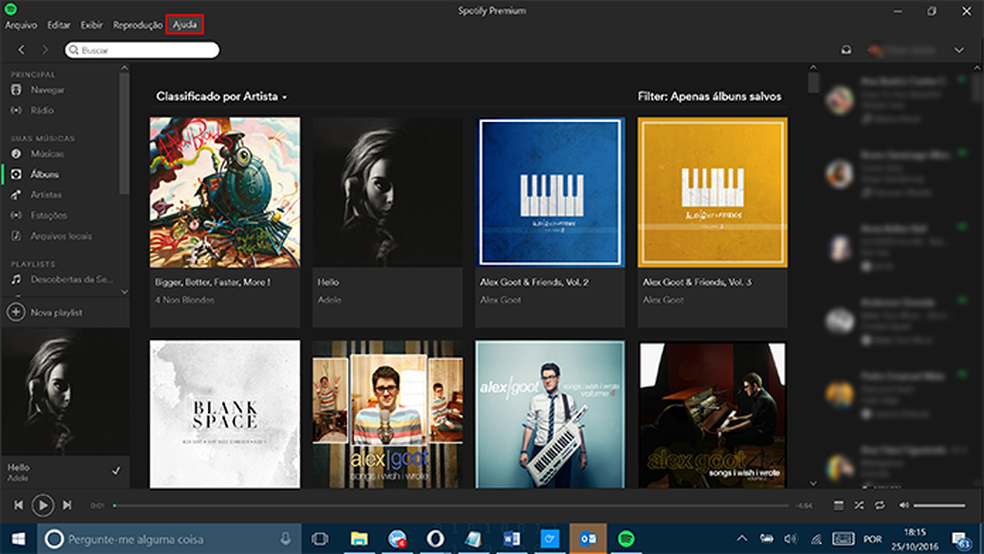This screenshot has width=984, height=554.
Task: Open the Reprodução menu
Action: [x=137, y=25]
